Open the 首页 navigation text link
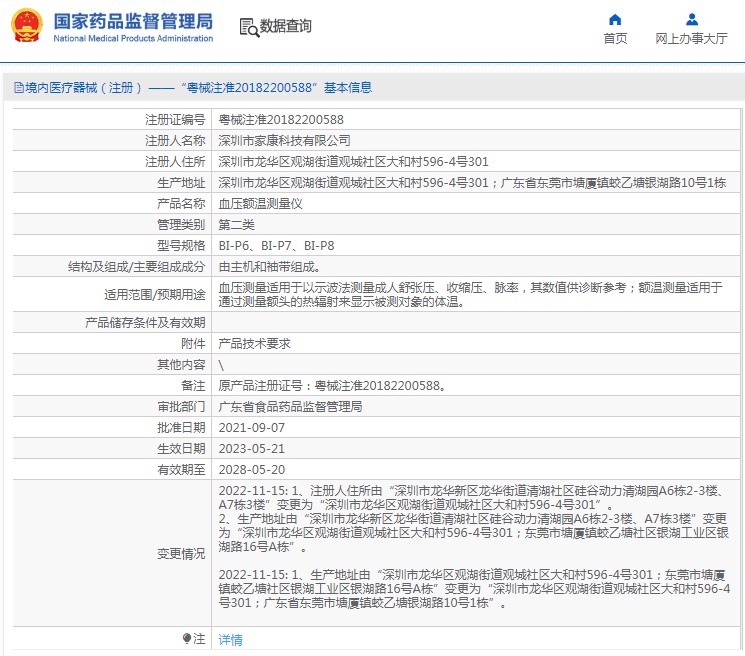Image resolution: width=745 pixels, height=656 pixels. coord(615,39)
